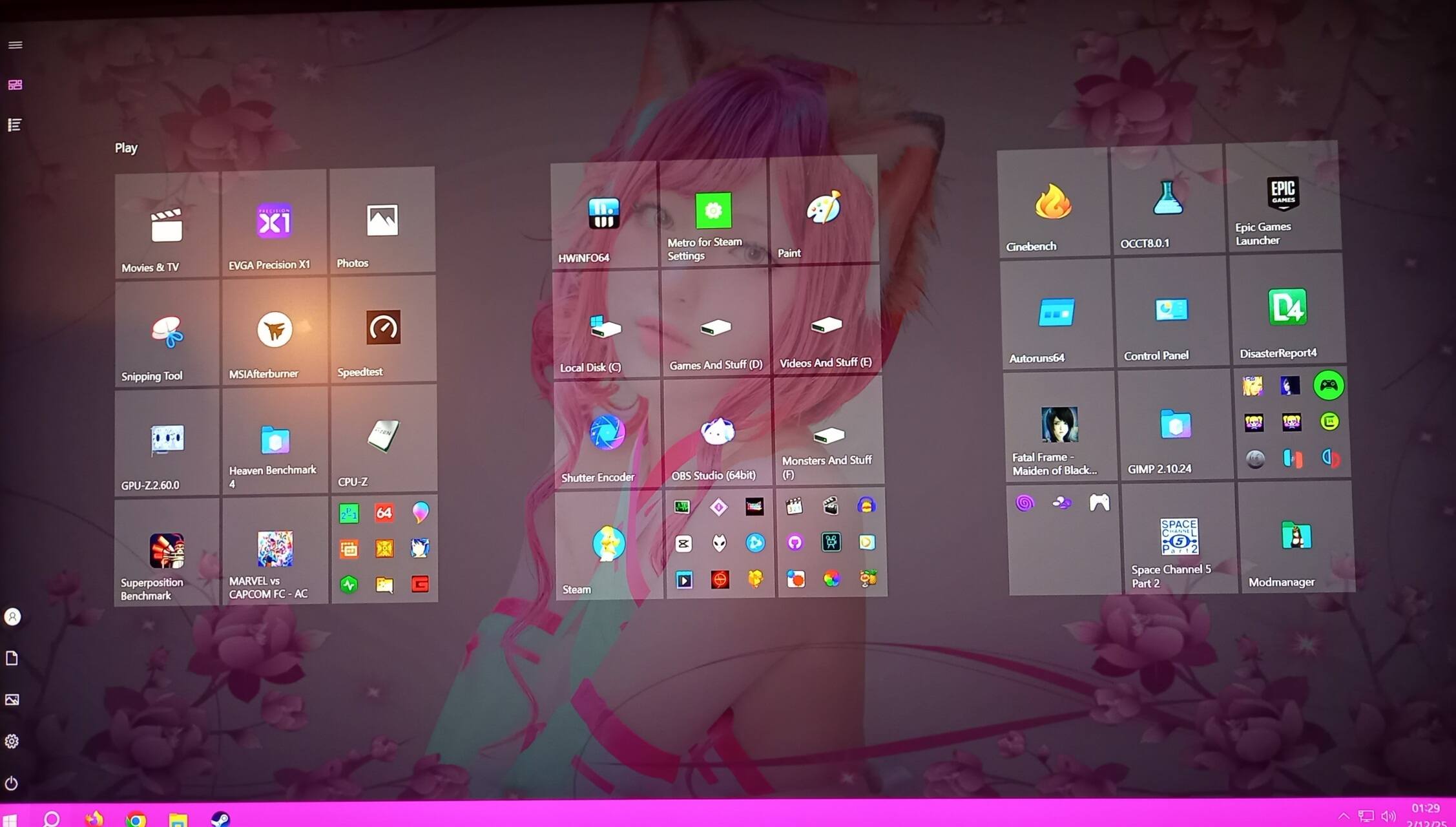The height and width of the screenshot is (827, 1456).
Task: Open Space Channel 5 Part 2
Action: coord(1180,539)
